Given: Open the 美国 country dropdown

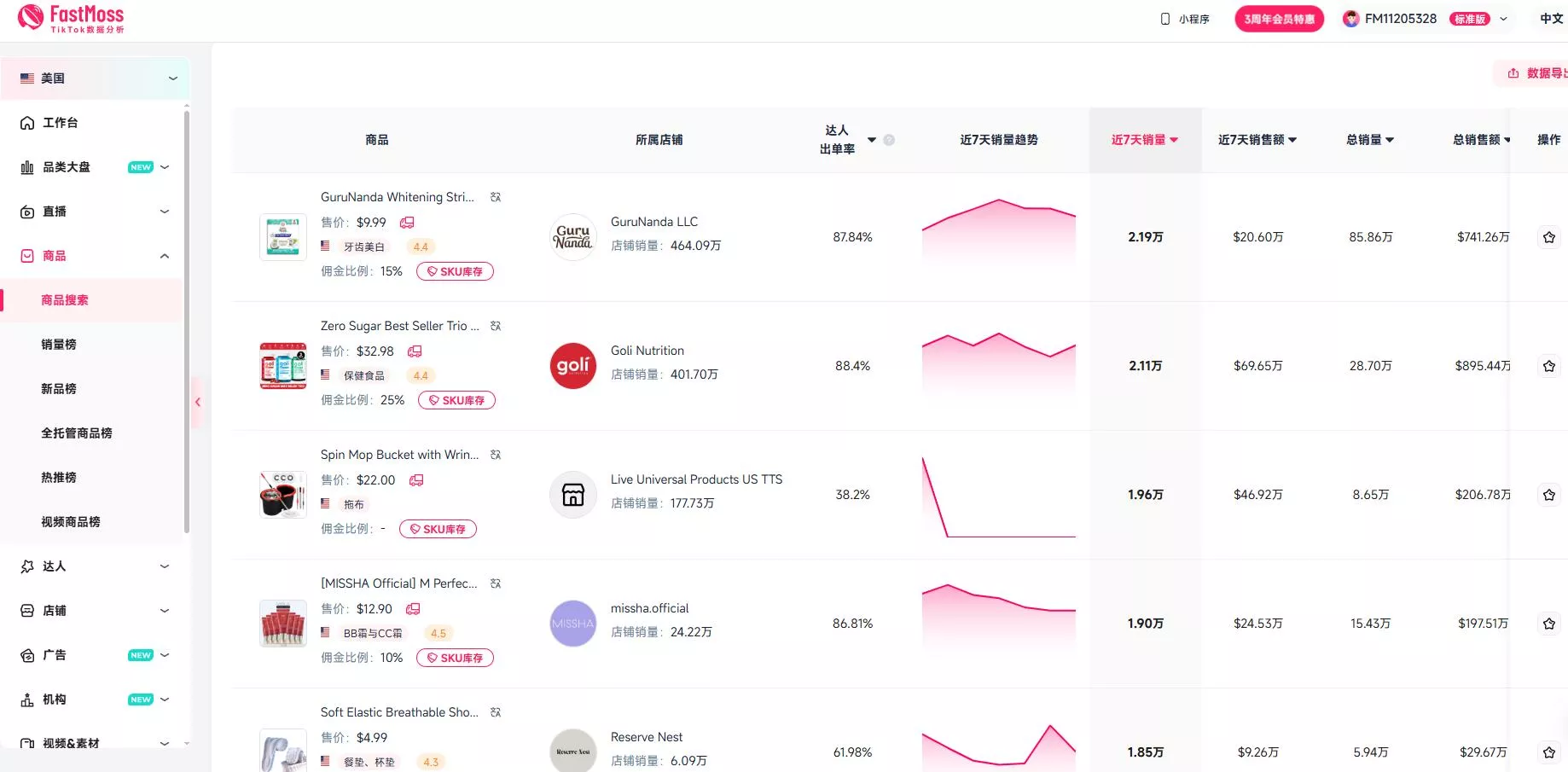Looking at the screenshot, I should tap(95, 78).
